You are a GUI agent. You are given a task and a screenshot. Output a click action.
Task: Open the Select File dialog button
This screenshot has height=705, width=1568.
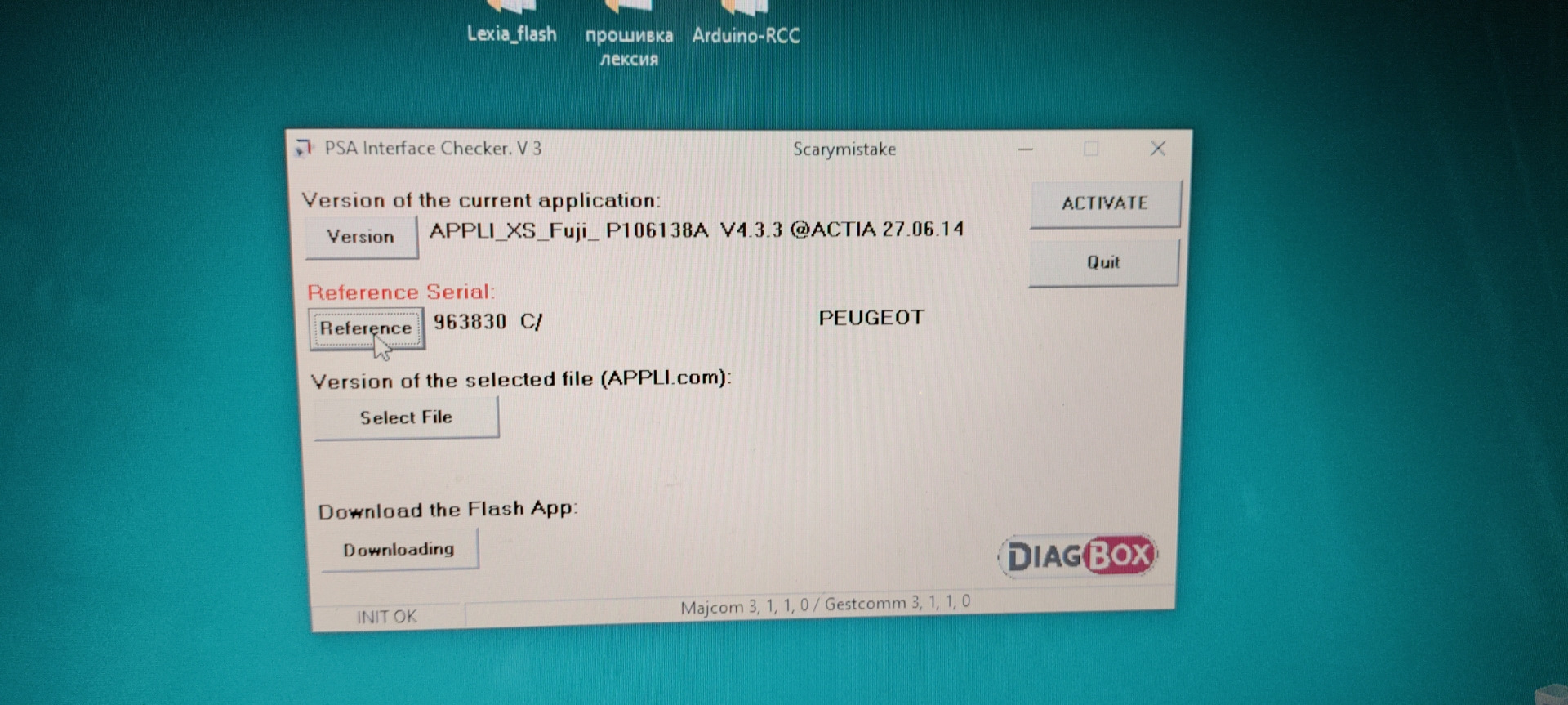pyautogui.click(x=406, y=417)
